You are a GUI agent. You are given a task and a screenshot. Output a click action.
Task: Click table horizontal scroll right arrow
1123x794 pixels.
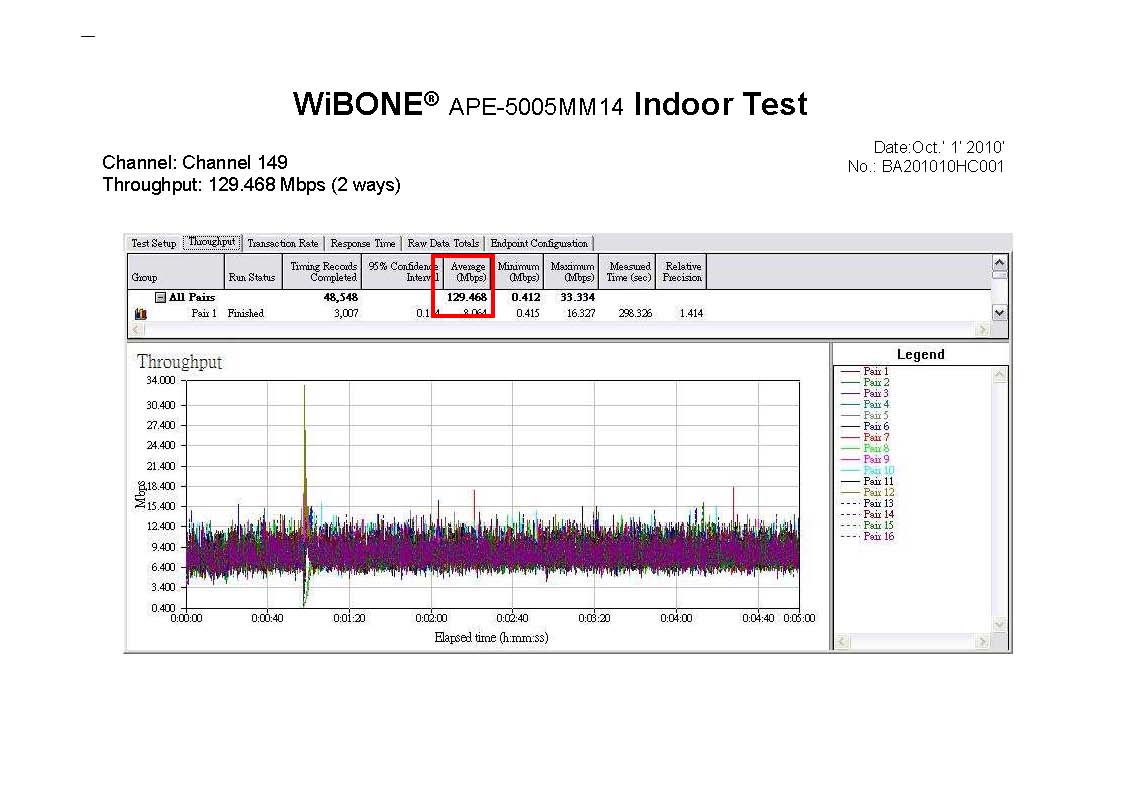click(x=983, y=329)
